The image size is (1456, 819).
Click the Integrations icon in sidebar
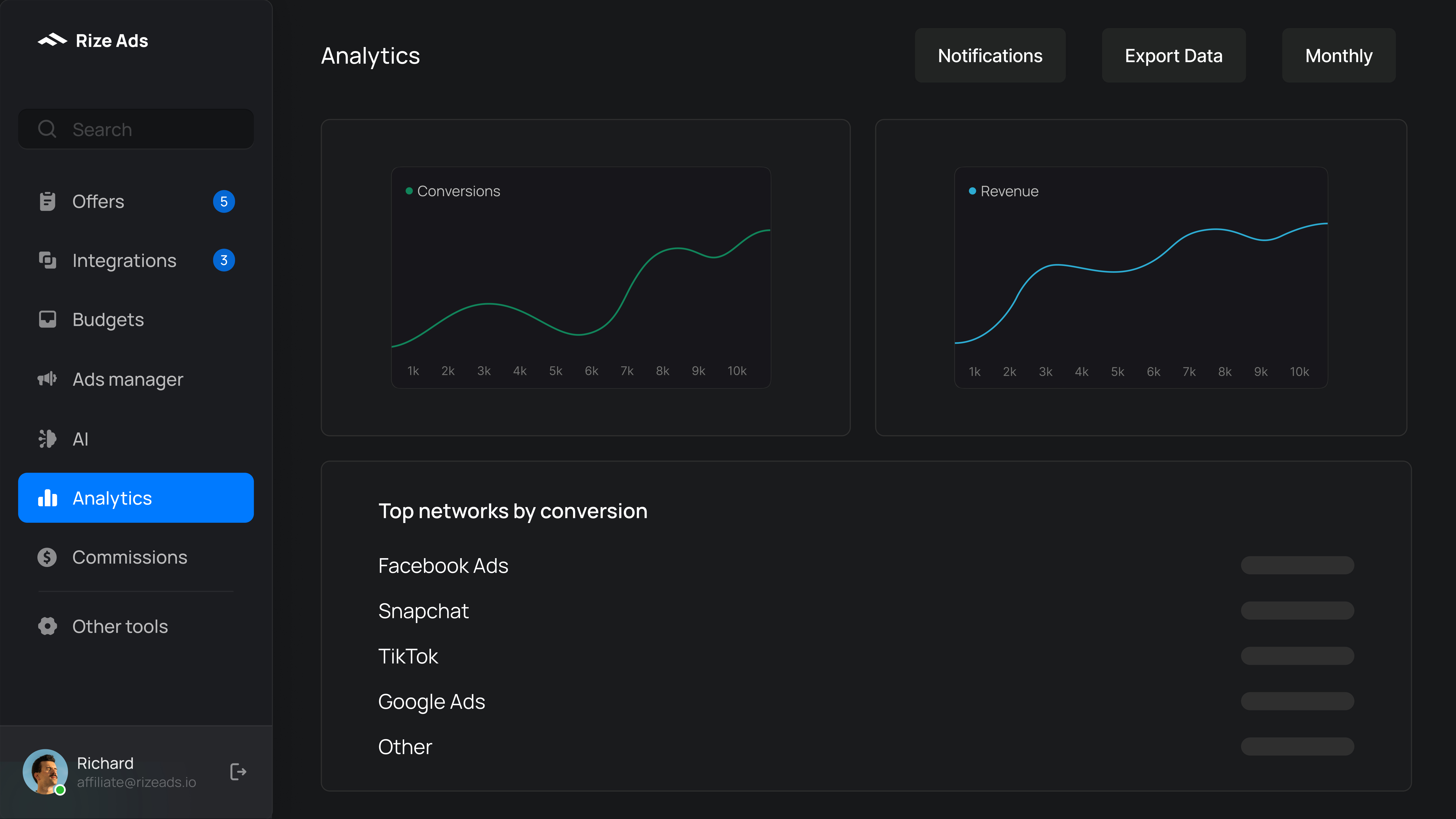pos(48,260)
